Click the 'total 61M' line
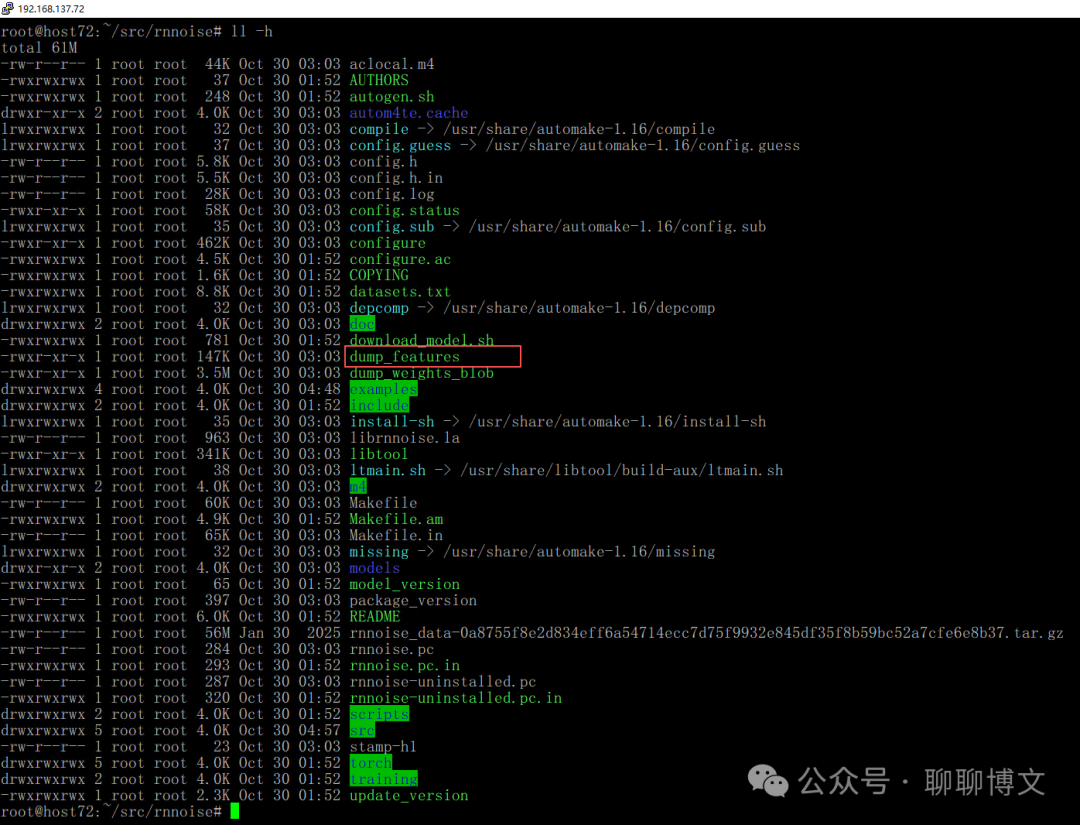Screen dimensions: 1080x825 click(39, 48)
